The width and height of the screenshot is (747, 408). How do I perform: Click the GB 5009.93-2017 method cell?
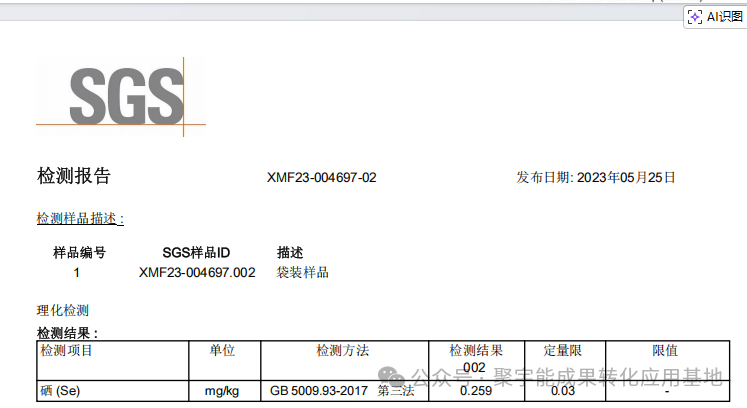pos(345,391)
